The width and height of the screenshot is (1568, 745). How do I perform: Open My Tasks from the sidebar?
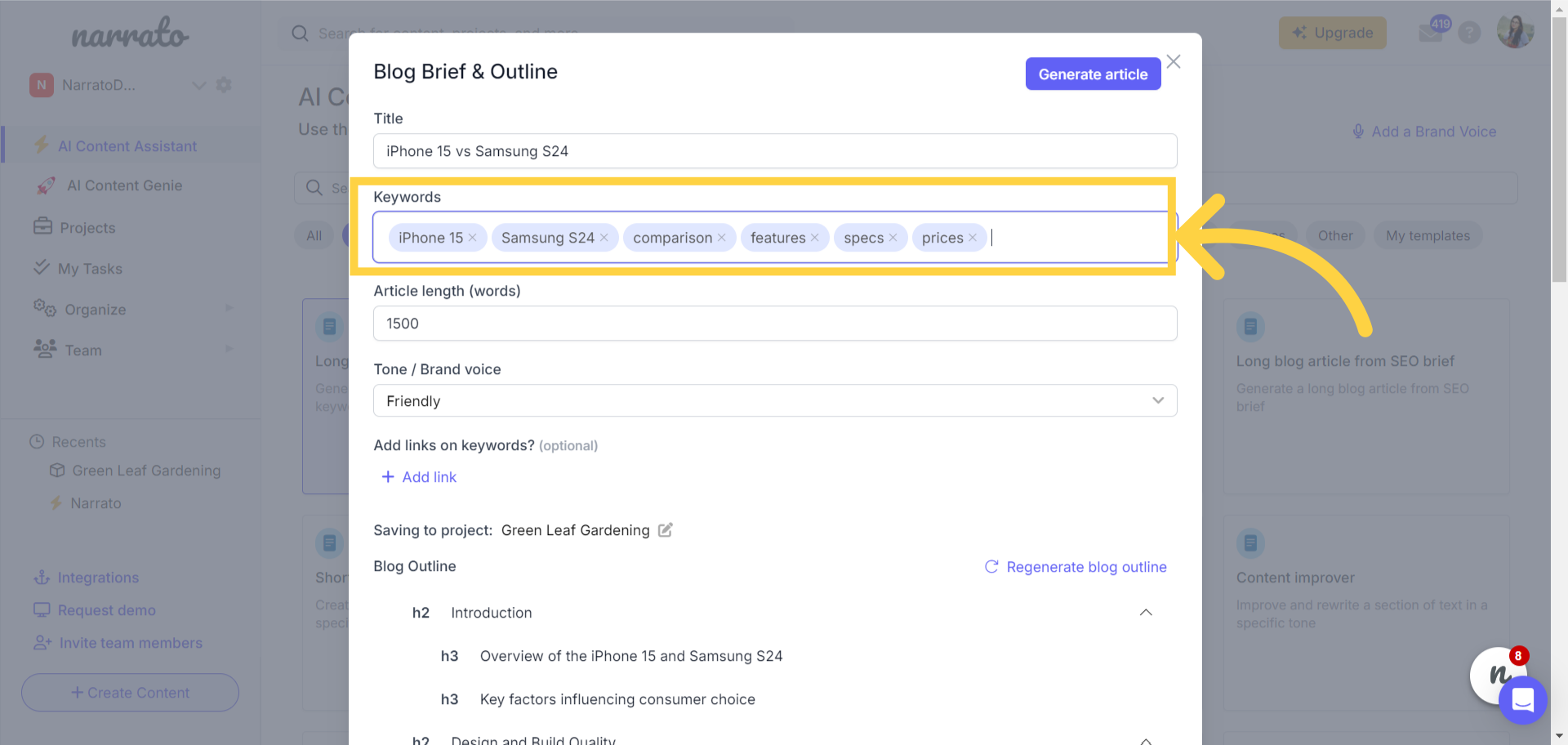click(90, 268)
